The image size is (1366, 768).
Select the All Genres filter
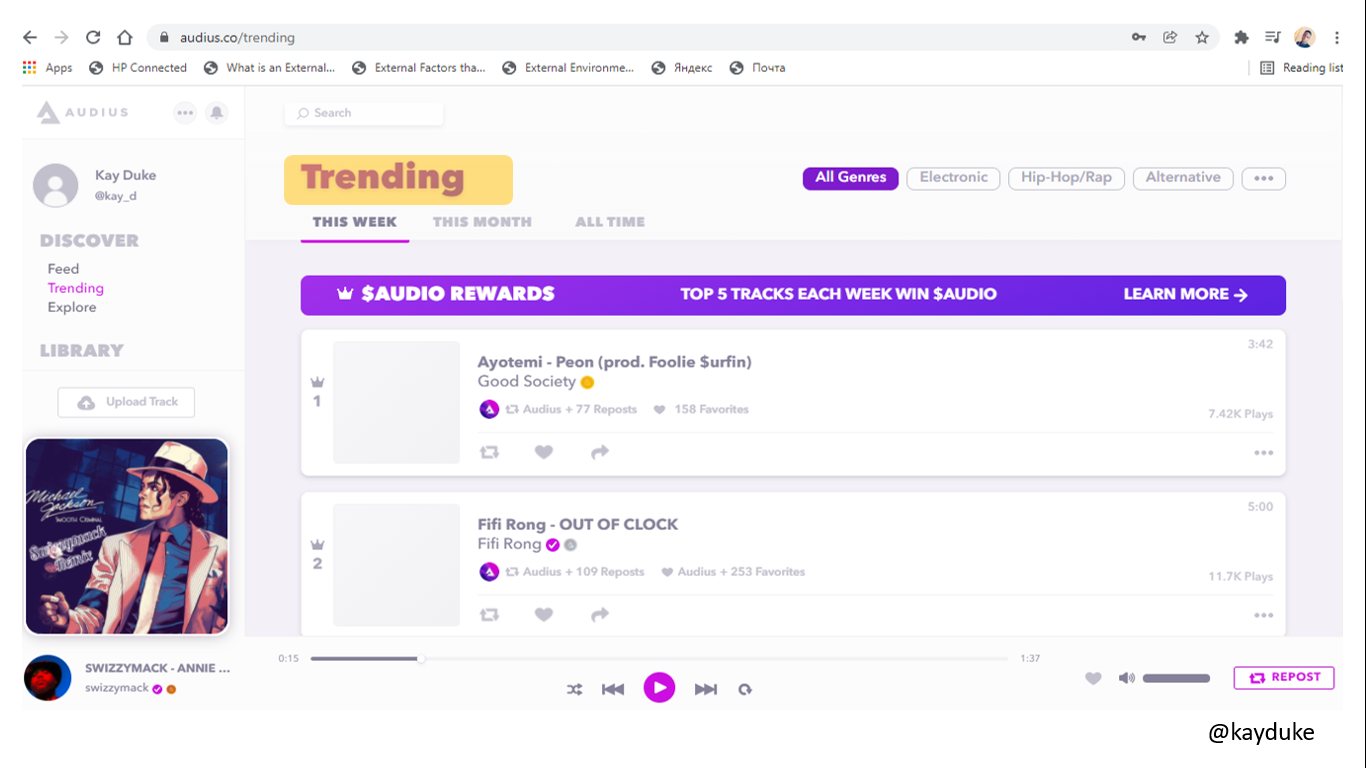click(x=851, y=178)
